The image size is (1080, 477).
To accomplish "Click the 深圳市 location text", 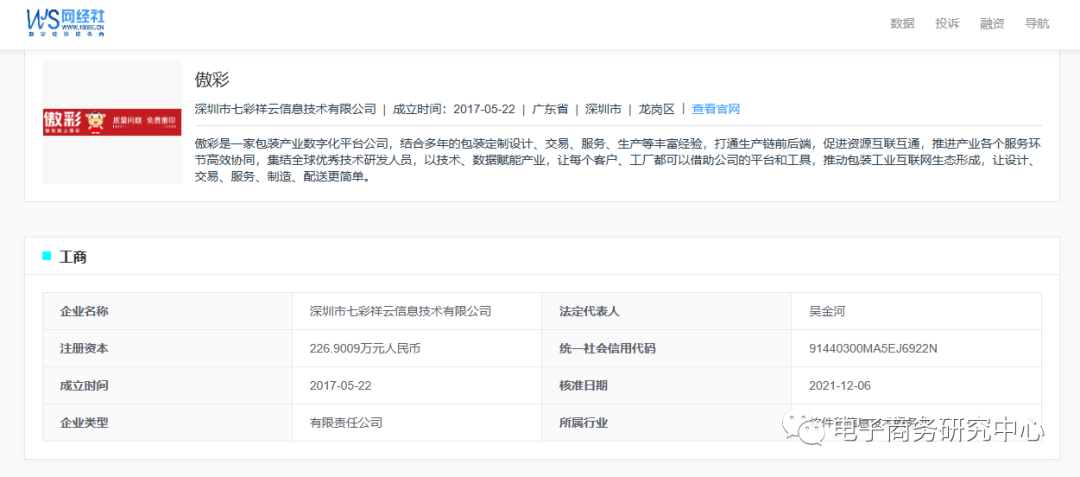I will pos(603,109).
